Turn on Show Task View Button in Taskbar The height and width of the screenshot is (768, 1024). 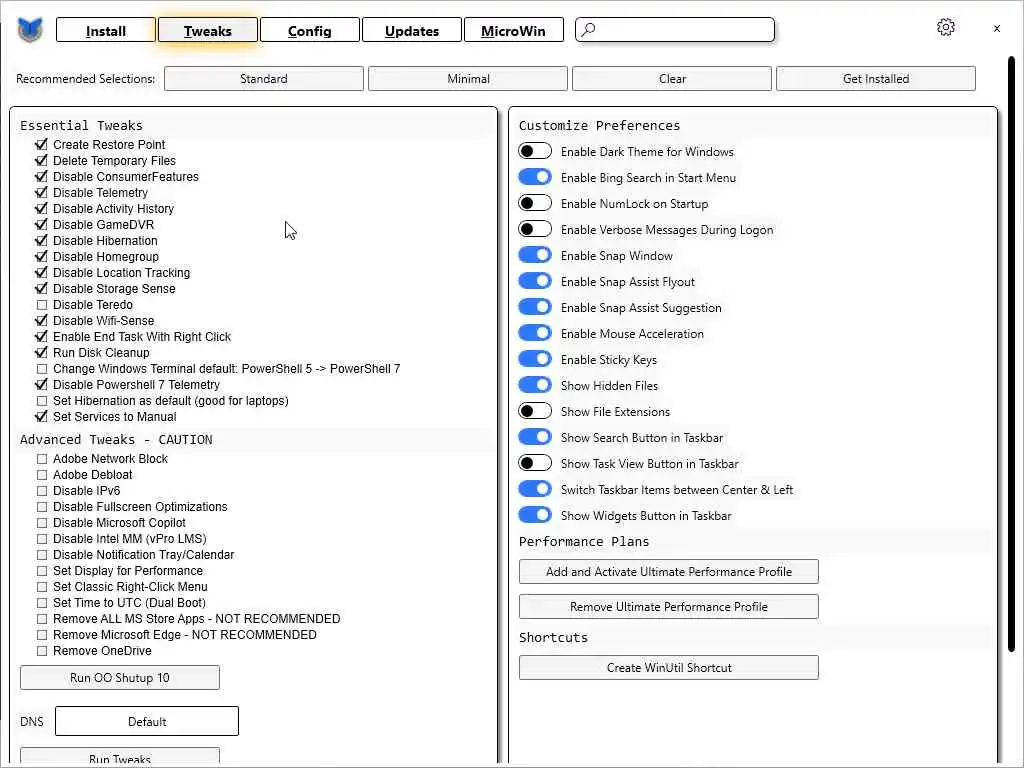(535, 464)
